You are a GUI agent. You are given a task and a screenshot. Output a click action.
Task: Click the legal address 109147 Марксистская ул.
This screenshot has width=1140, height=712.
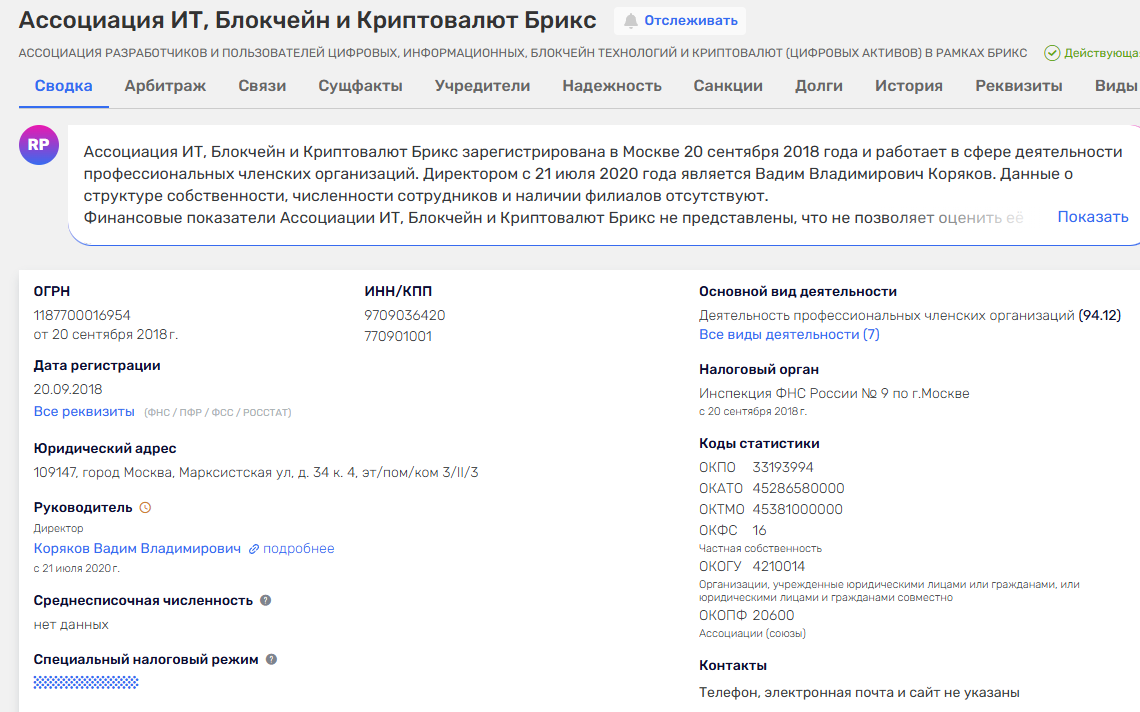click(x=256, y=472)
